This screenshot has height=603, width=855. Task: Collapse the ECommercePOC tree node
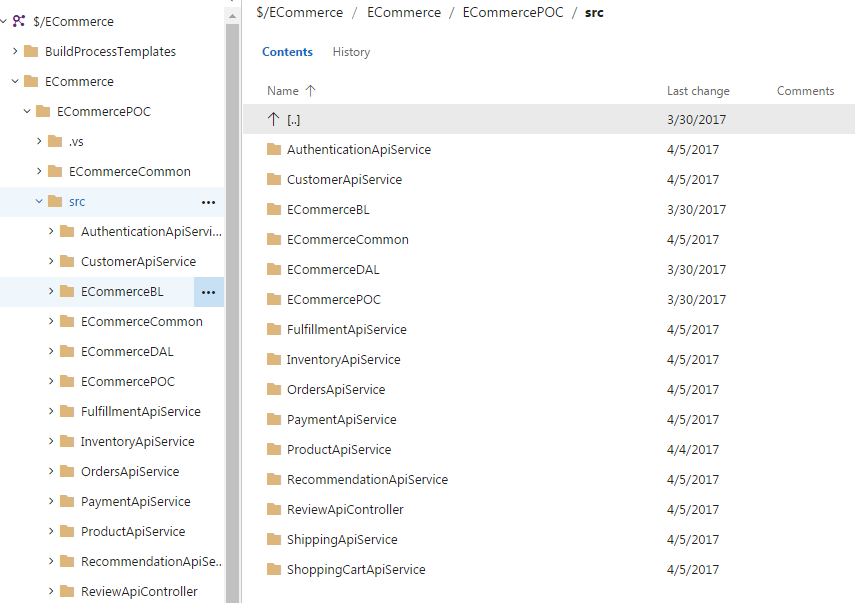27,111
